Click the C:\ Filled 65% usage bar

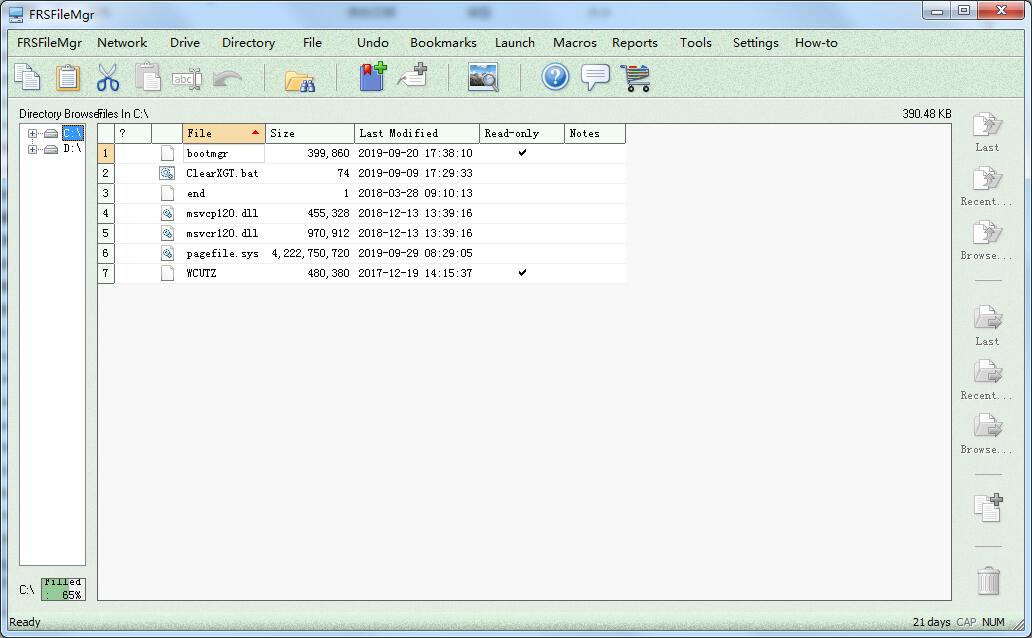63,589
